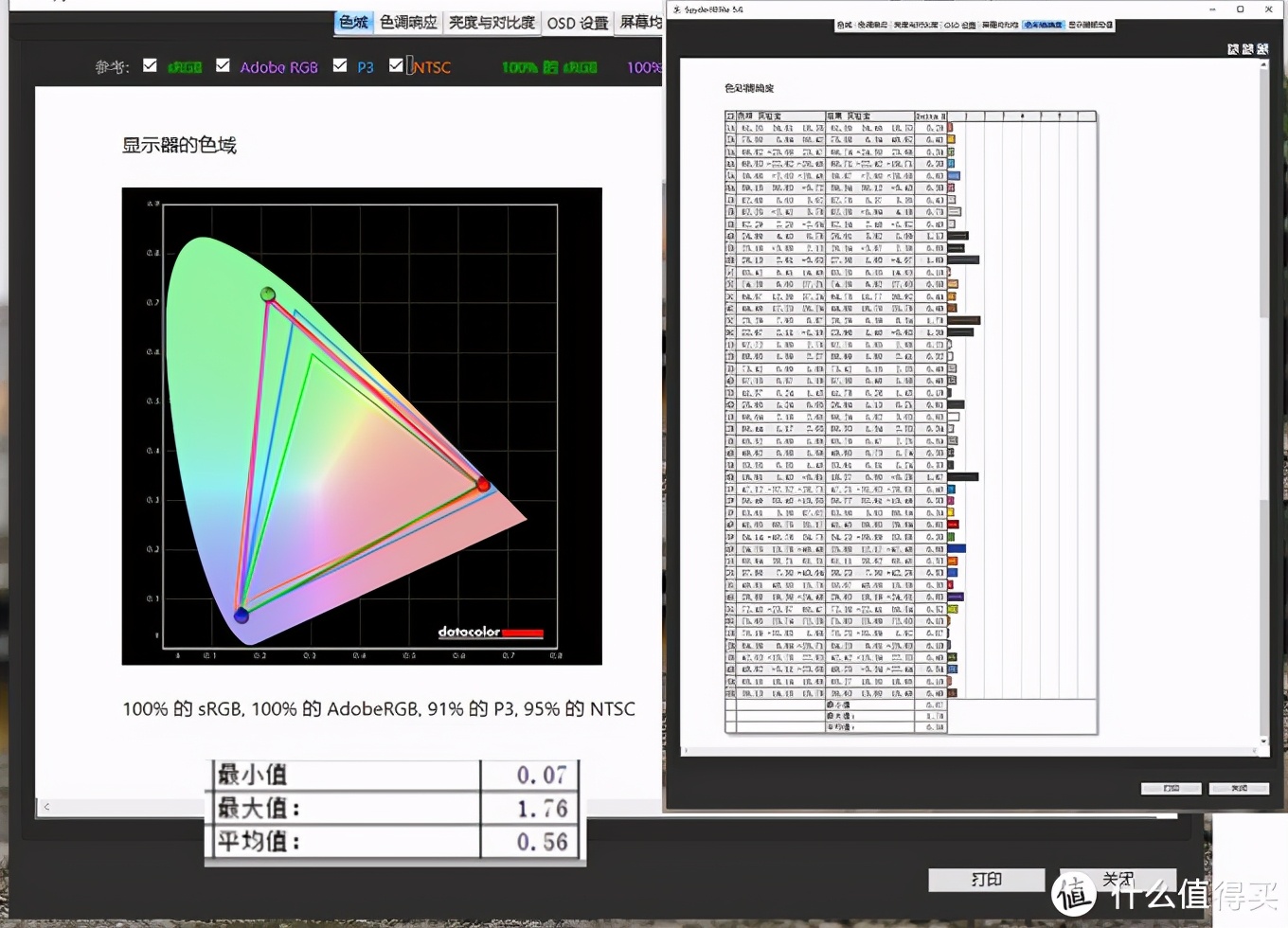
Task: Toggle the sRGB reference checkbox
Action: pos(150,65)
